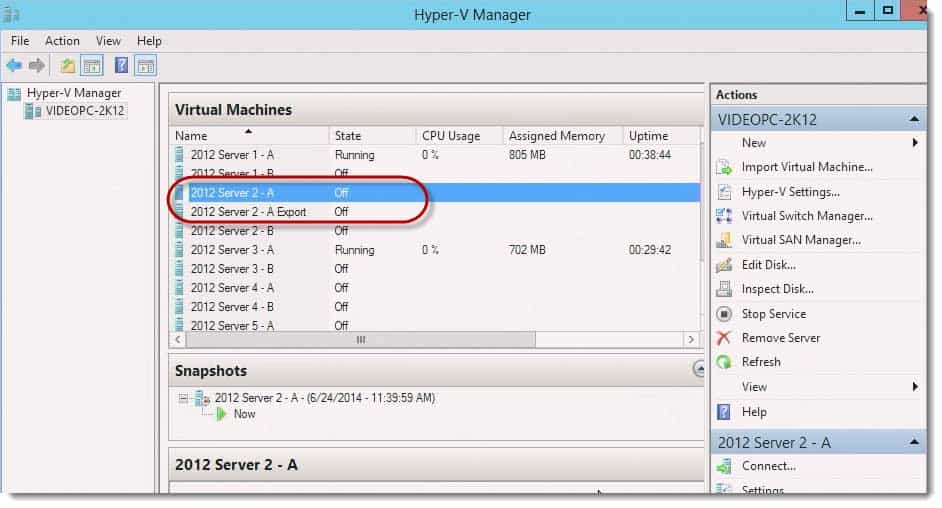
Task: Click the Up one level folder icon
Action: tap(67, 65)
